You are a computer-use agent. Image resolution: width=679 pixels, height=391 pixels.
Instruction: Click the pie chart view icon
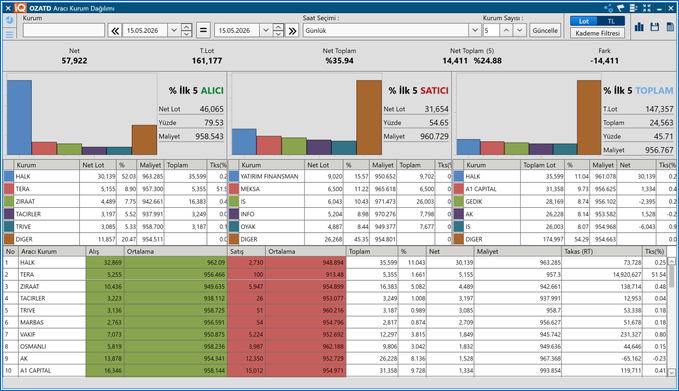(9, 20)
